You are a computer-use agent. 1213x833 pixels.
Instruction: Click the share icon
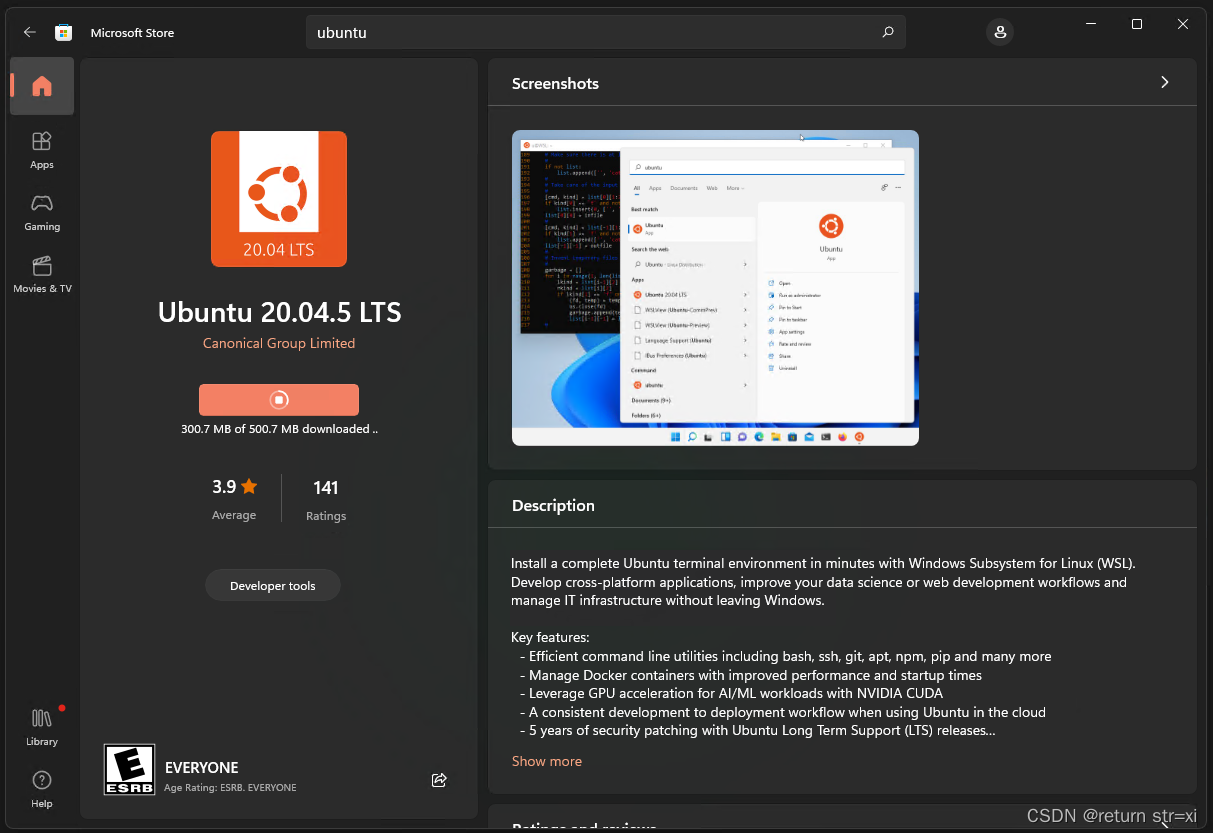[439, 780]
